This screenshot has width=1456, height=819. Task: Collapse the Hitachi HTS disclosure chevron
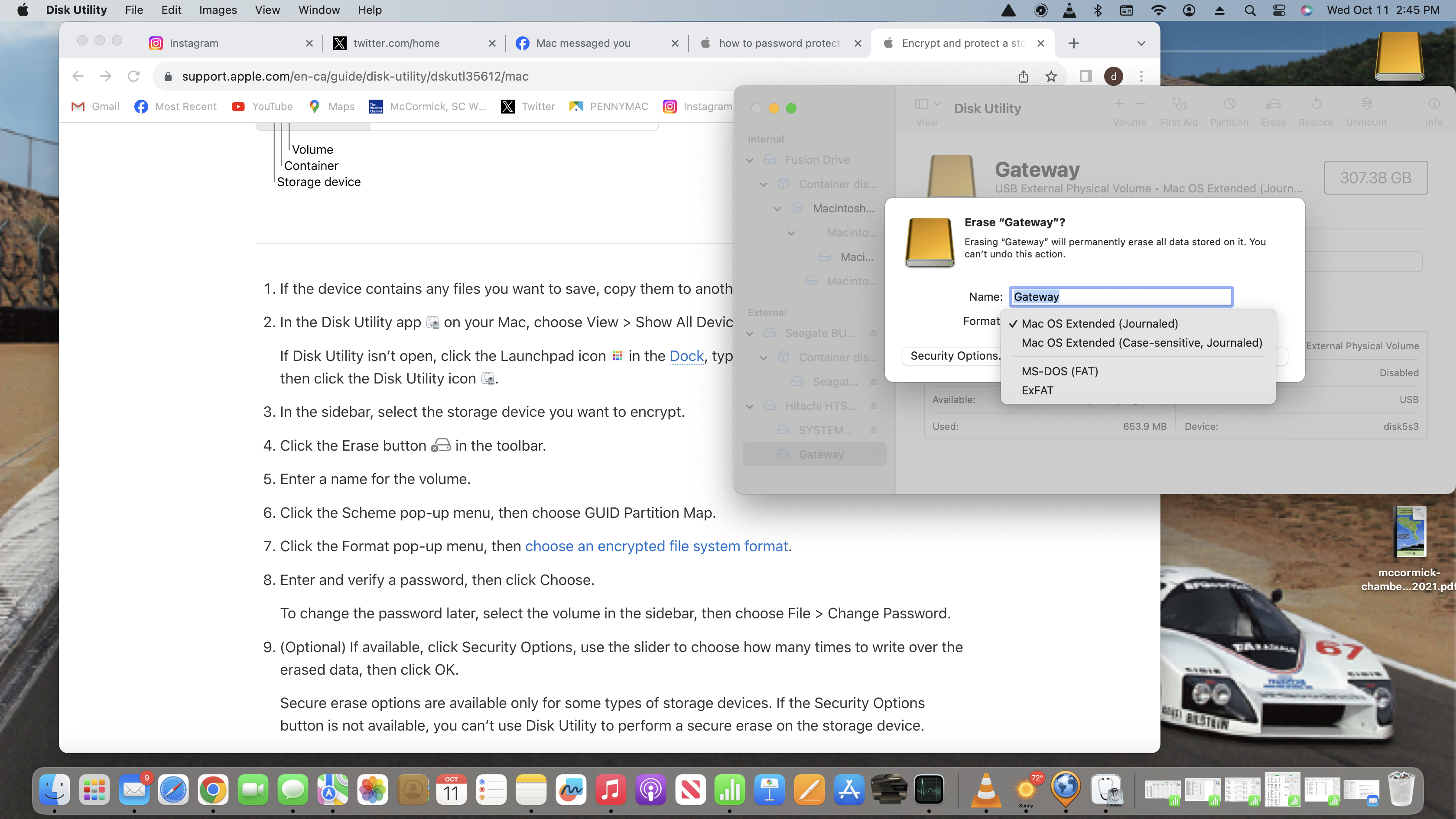tap(750, 406)
